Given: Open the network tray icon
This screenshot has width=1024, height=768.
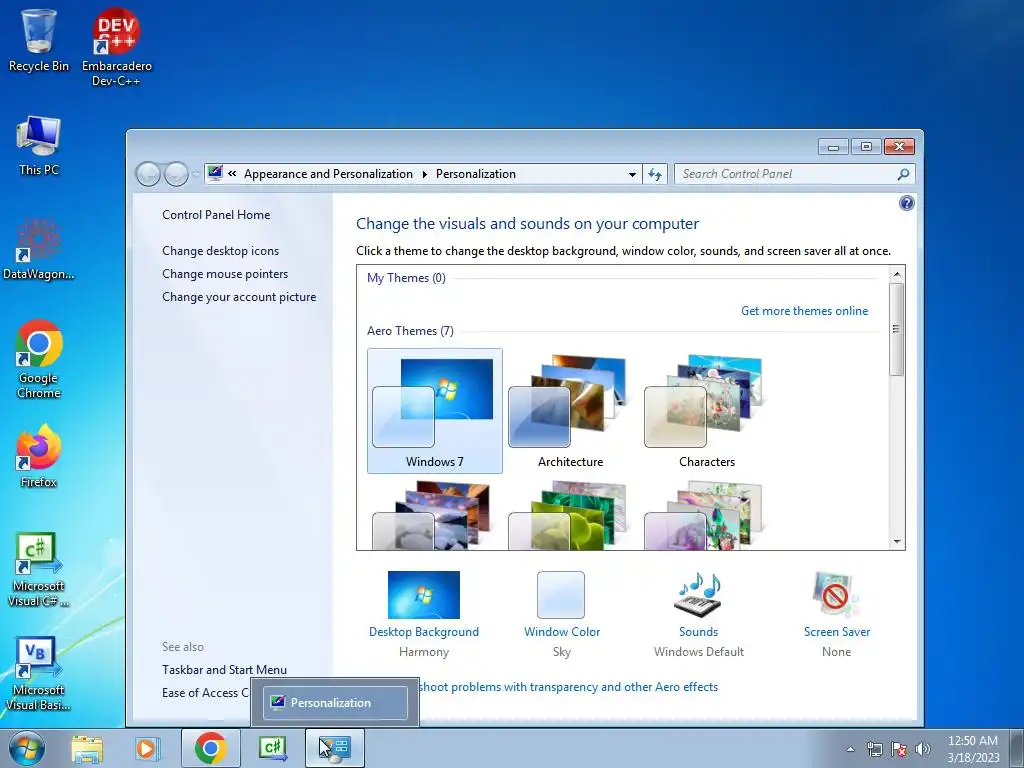Looking at the screenshot, I should tap(874, 749).
